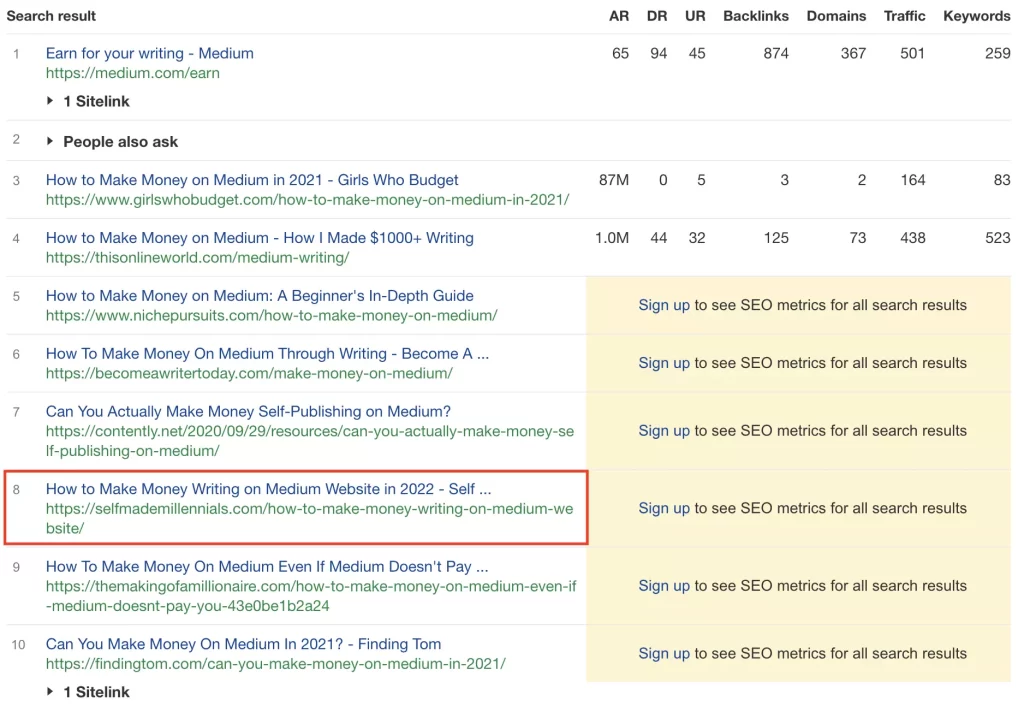Expand the 1 Sitelink under Medium result

point(96,101)
